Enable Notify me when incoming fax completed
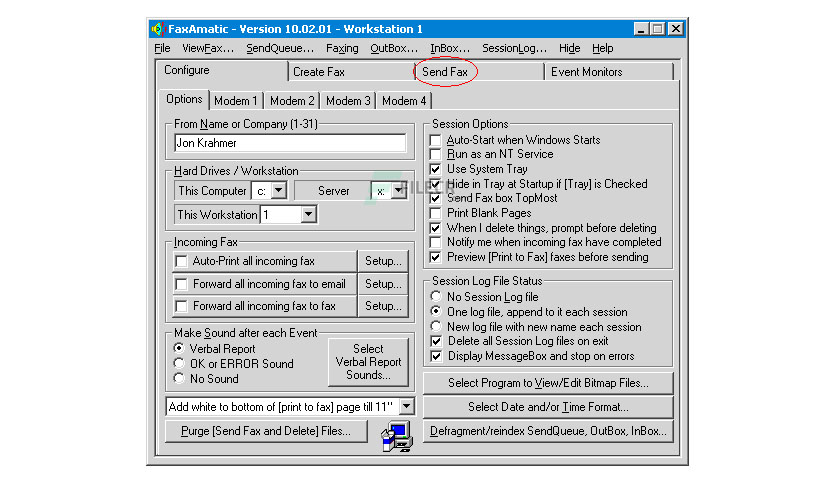 point(436,243)
